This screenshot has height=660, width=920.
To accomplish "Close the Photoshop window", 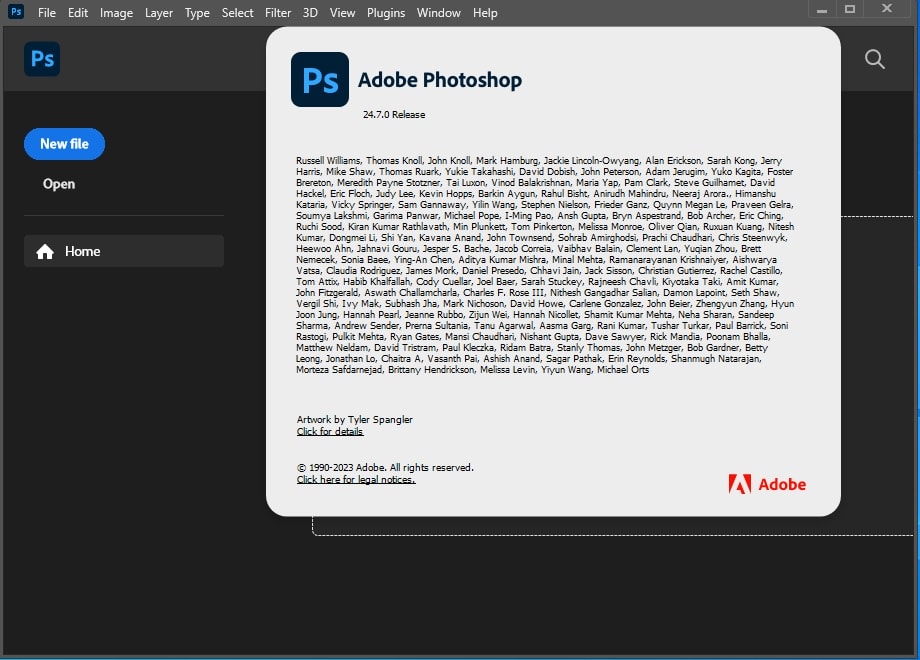I will coord(887,9).
